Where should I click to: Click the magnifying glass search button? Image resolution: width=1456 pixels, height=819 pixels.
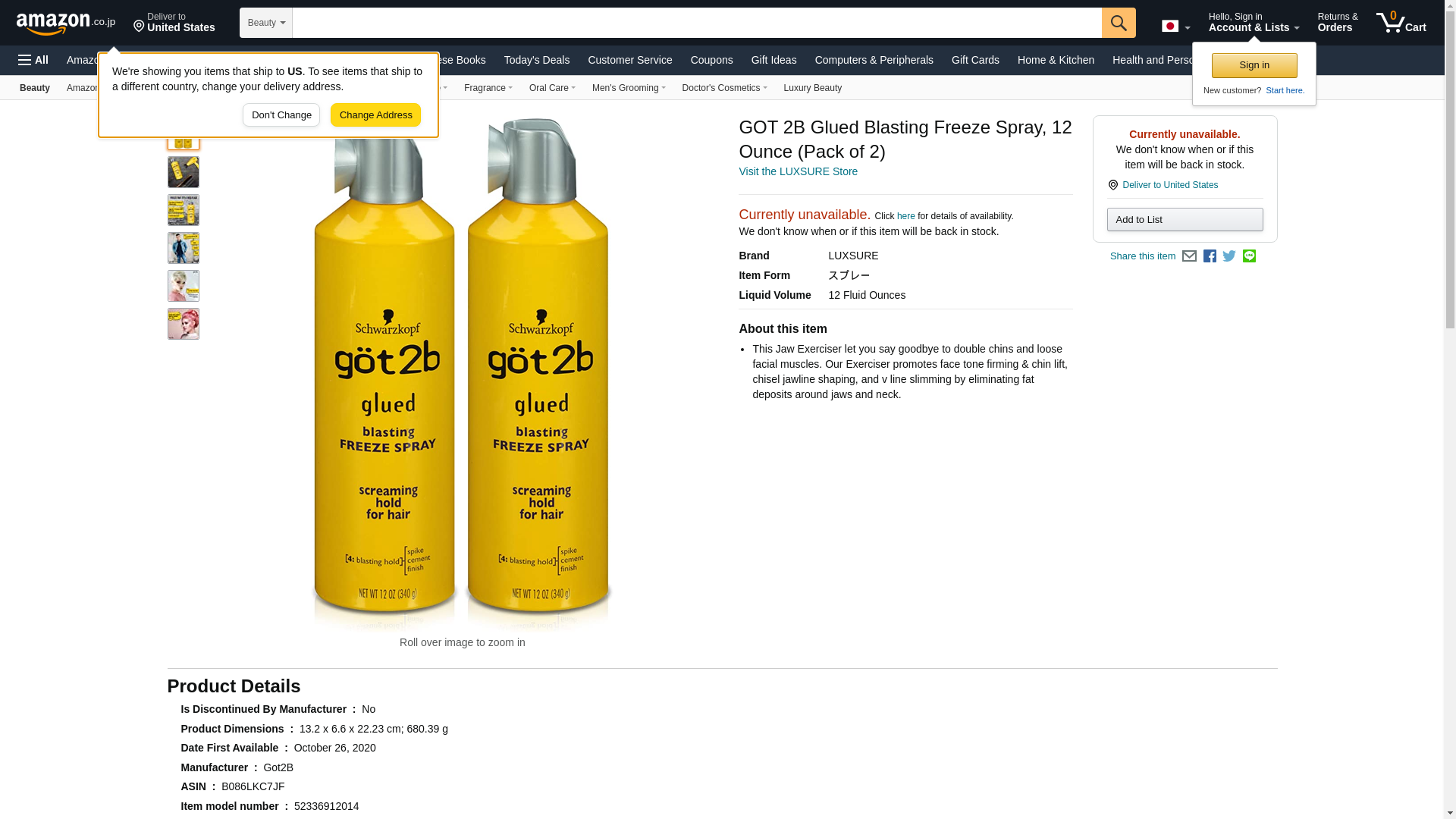click(x=1119, y=23)
